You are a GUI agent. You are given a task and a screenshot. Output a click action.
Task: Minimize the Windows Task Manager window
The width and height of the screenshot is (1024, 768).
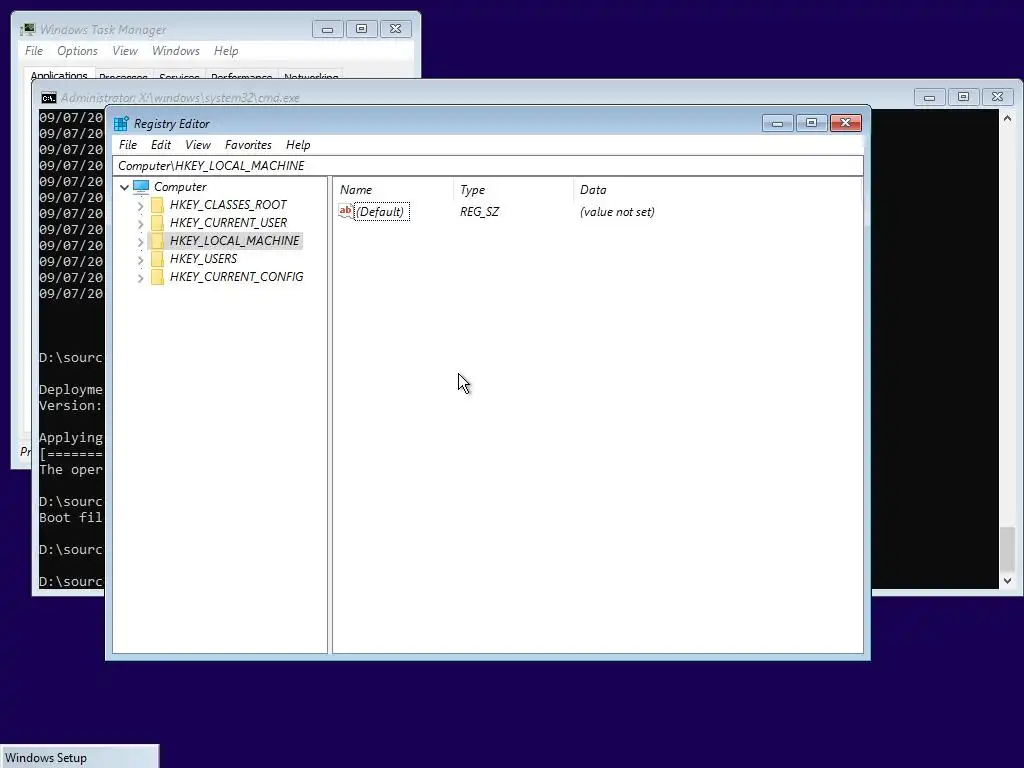tap(328, 29)
